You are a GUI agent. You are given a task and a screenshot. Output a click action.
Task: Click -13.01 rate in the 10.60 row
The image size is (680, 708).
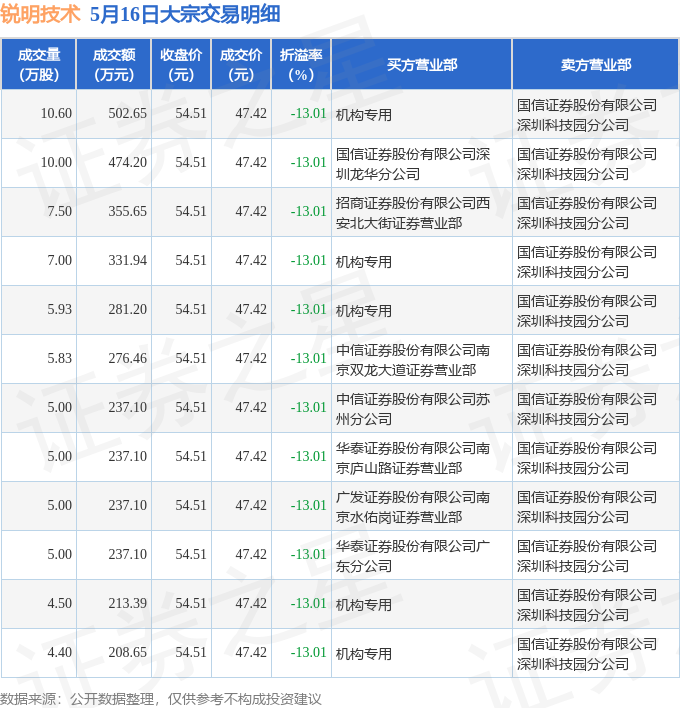click(308, 113)
